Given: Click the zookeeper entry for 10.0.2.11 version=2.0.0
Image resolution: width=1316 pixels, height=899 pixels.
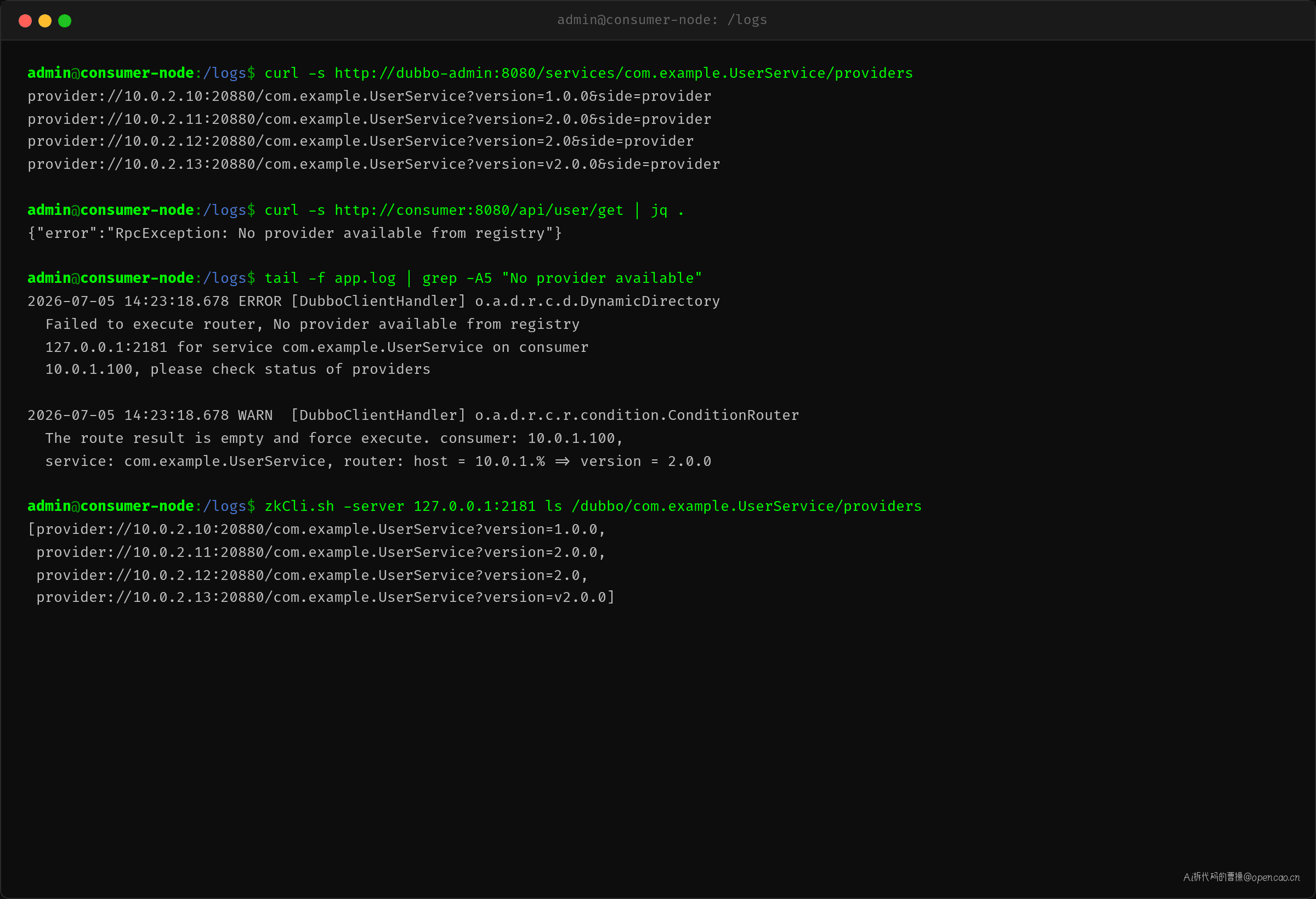Looking at the screenshot, I should [x=321, y=552].
